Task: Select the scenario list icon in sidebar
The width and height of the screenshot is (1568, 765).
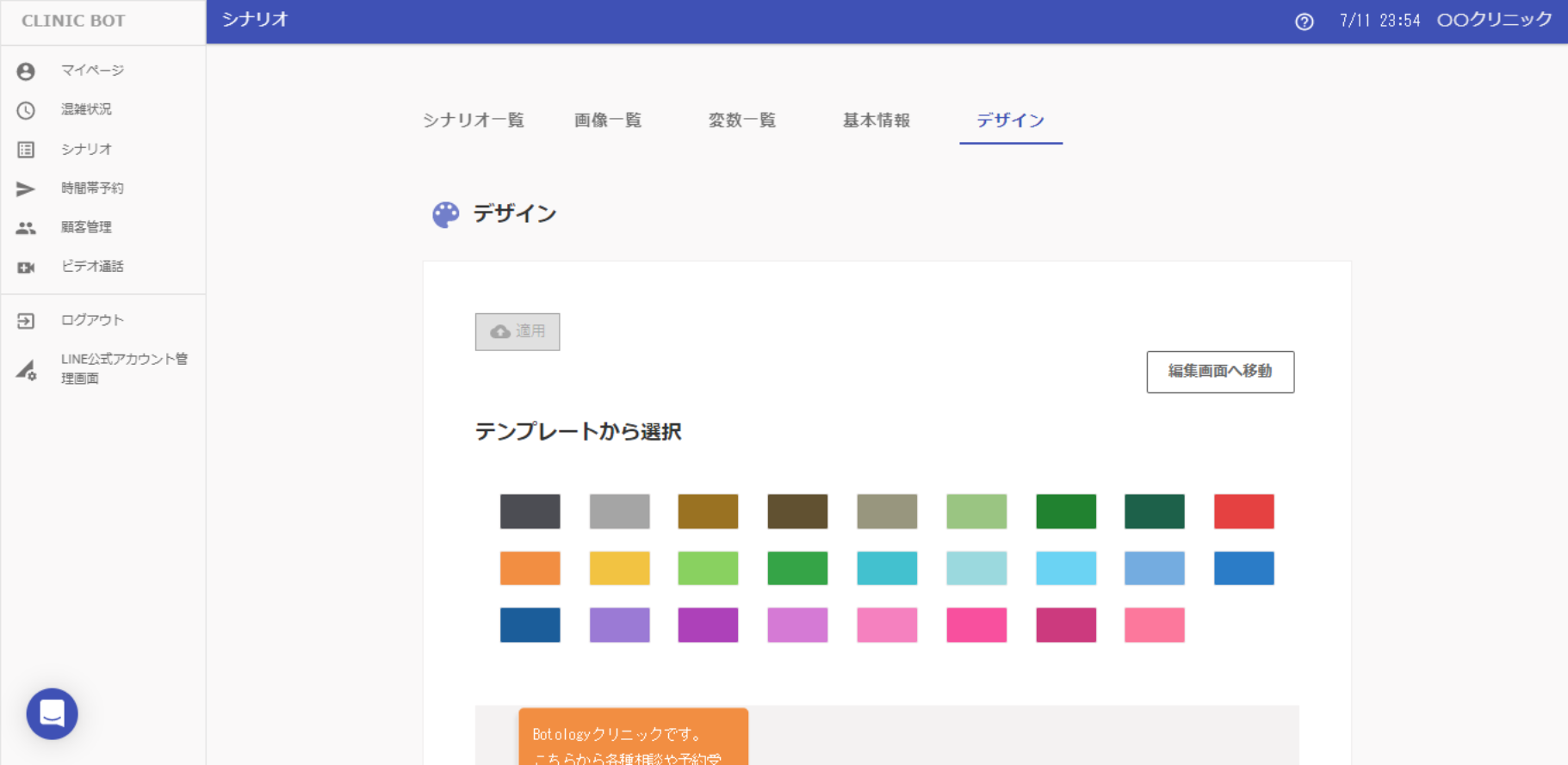Action: 26,150
